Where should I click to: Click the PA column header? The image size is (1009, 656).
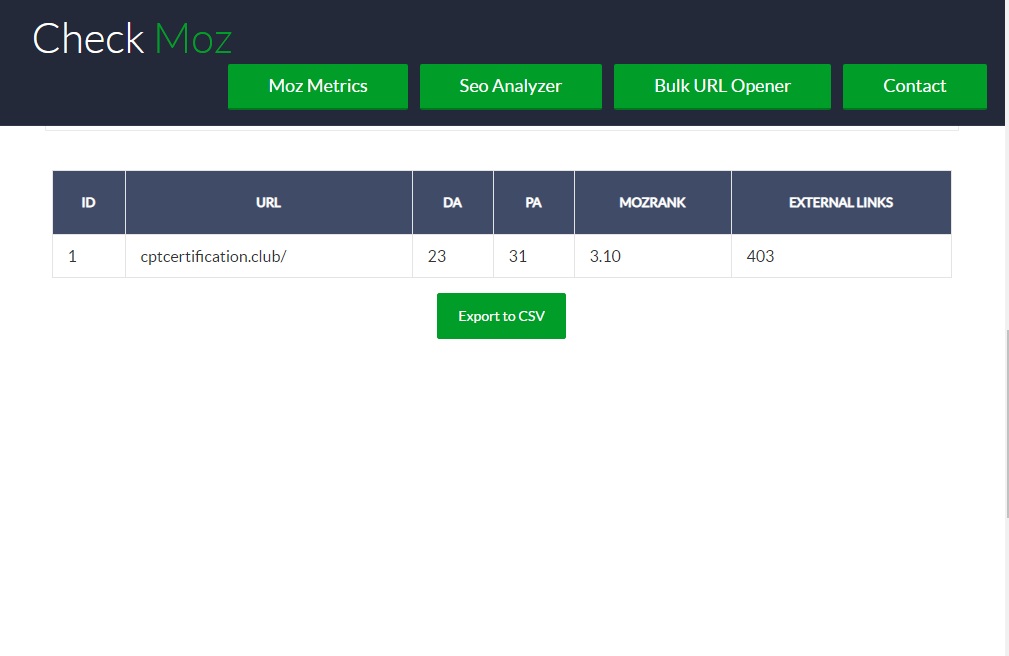(533, 203)
